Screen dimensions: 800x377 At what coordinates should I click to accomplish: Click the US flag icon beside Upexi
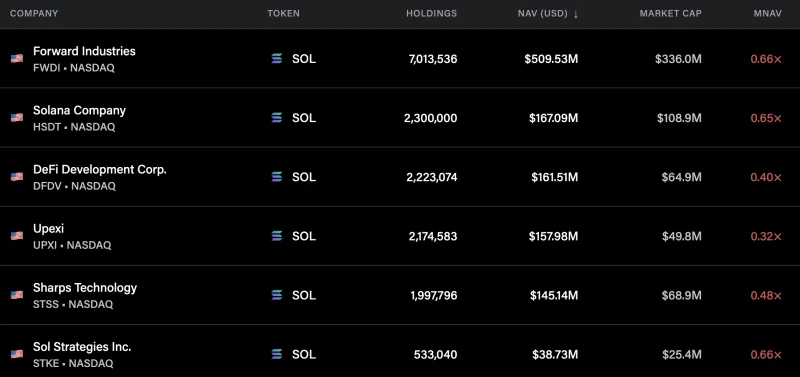[17, 236]
